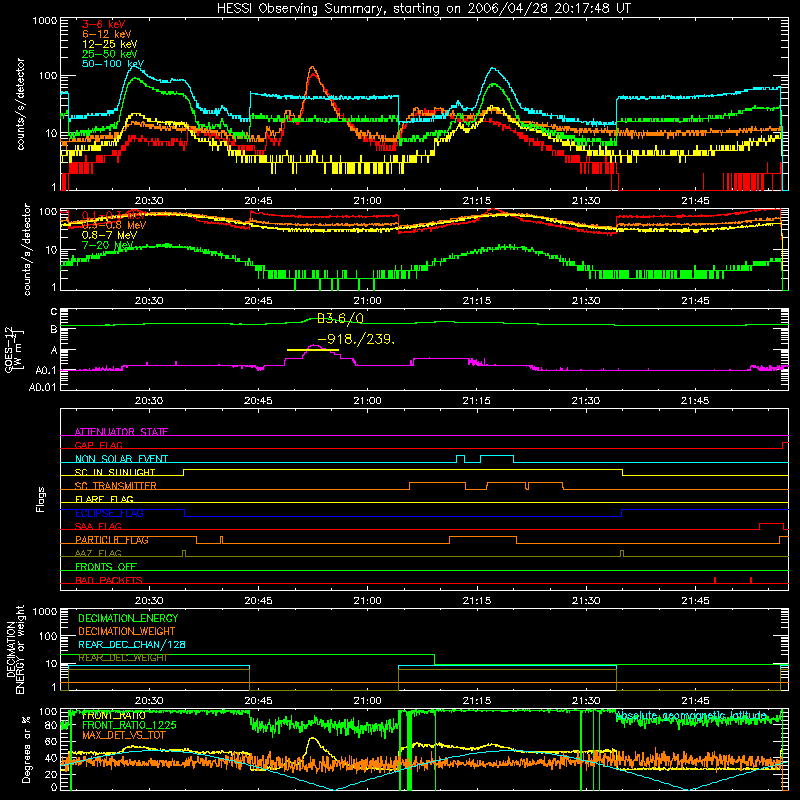Click the orange MAX_DET_VS_TOT legend label
This screenshot has height=800, width=800.
(123, 735)
